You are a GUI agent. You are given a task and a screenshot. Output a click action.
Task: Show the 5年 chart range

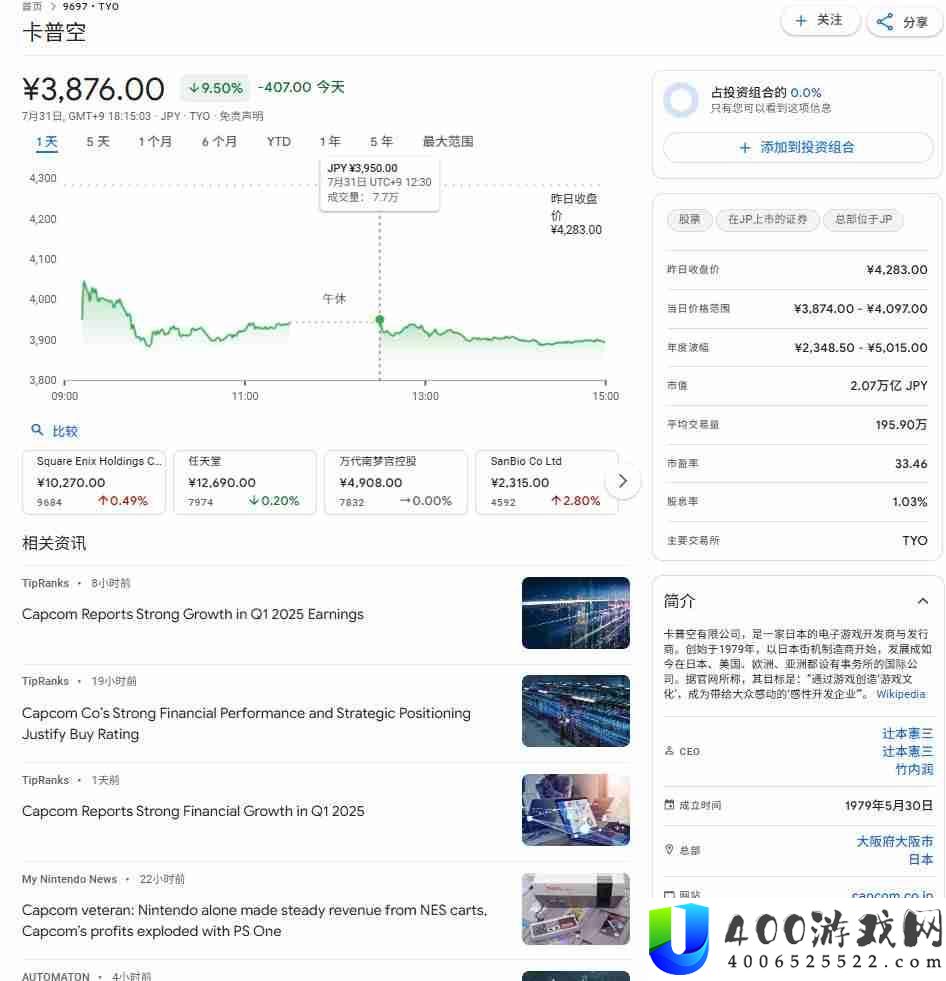pos(381,142)
